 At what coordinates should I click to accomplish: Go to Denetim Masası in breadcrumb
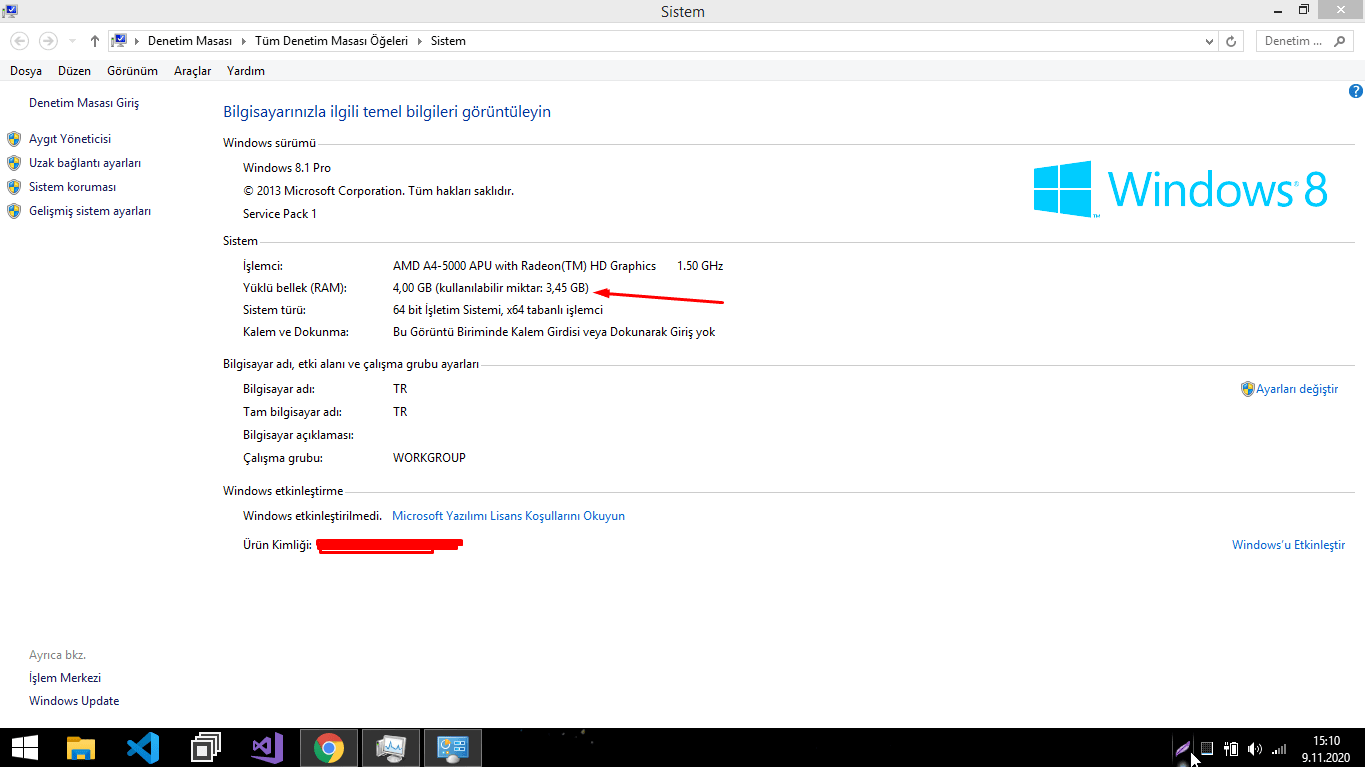coord(190,41)
